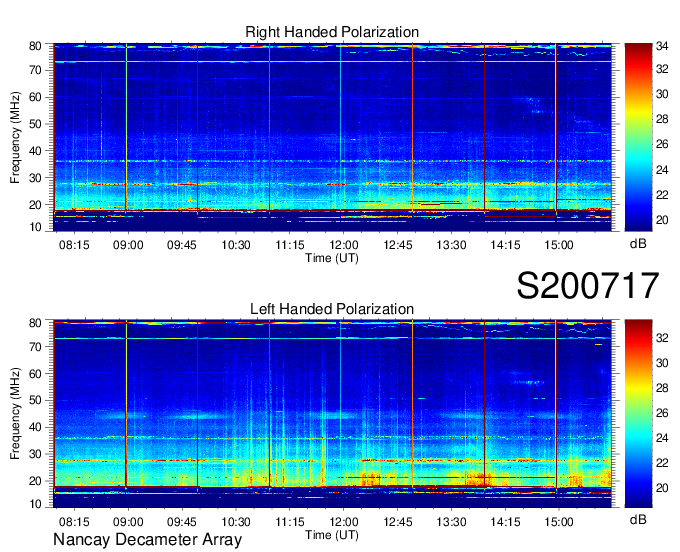Click the "dB" unit under the lower colorbar

click(638, 519)
